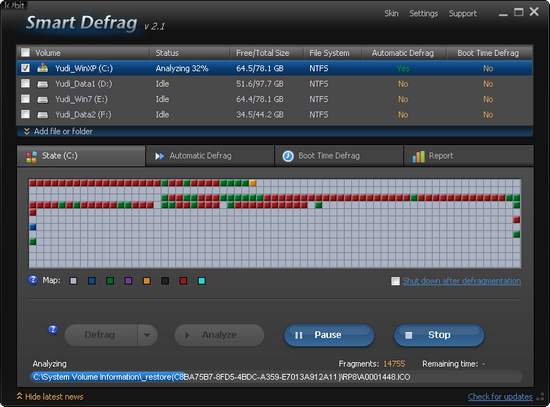Collapse the latest news panel
Screen dimensions: 550x407
(50, 396)
